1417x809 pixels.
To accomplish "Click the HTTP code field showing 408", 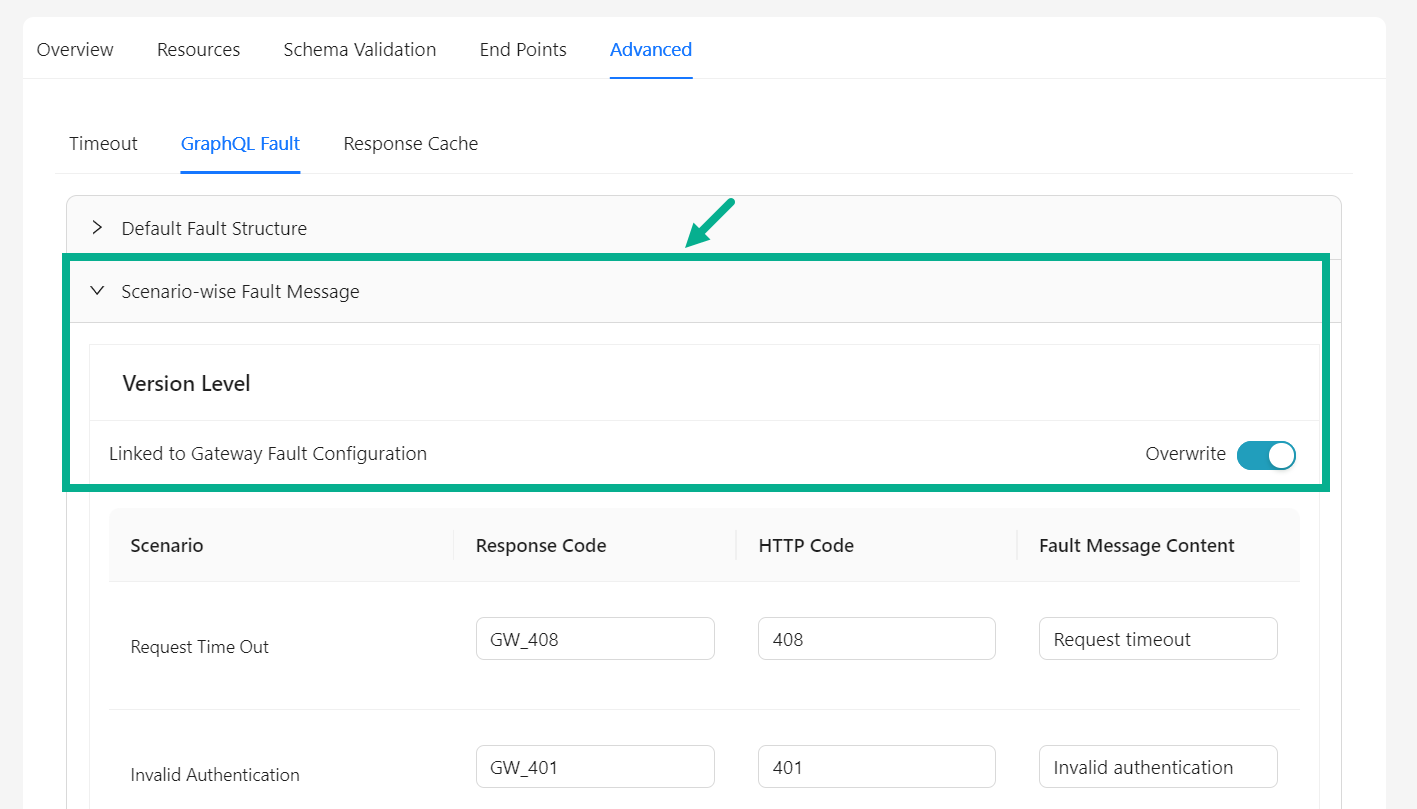I will [876, 639].
